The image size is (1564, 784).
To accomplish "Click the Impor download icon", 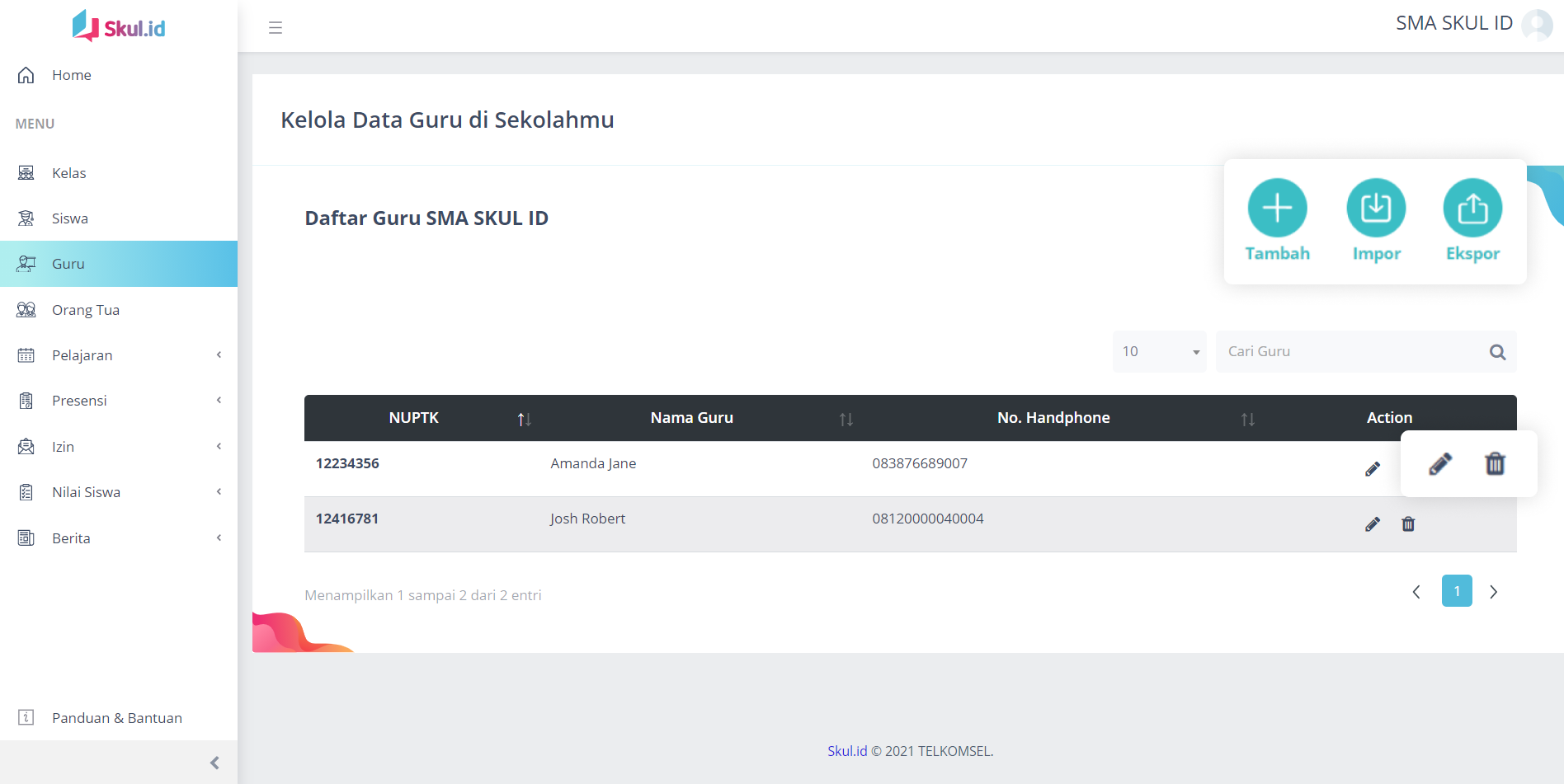I will coord(1376,208).
